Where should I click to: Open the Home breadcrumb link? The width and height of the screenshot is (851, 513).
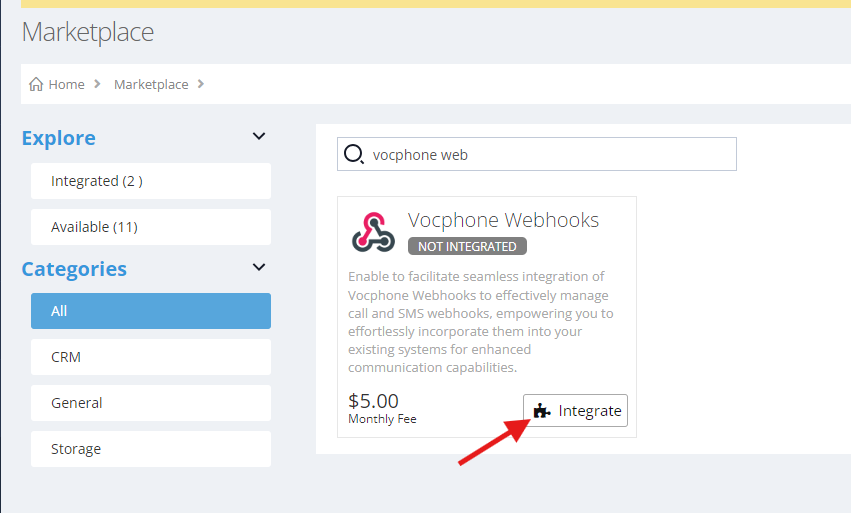(66, 84)
